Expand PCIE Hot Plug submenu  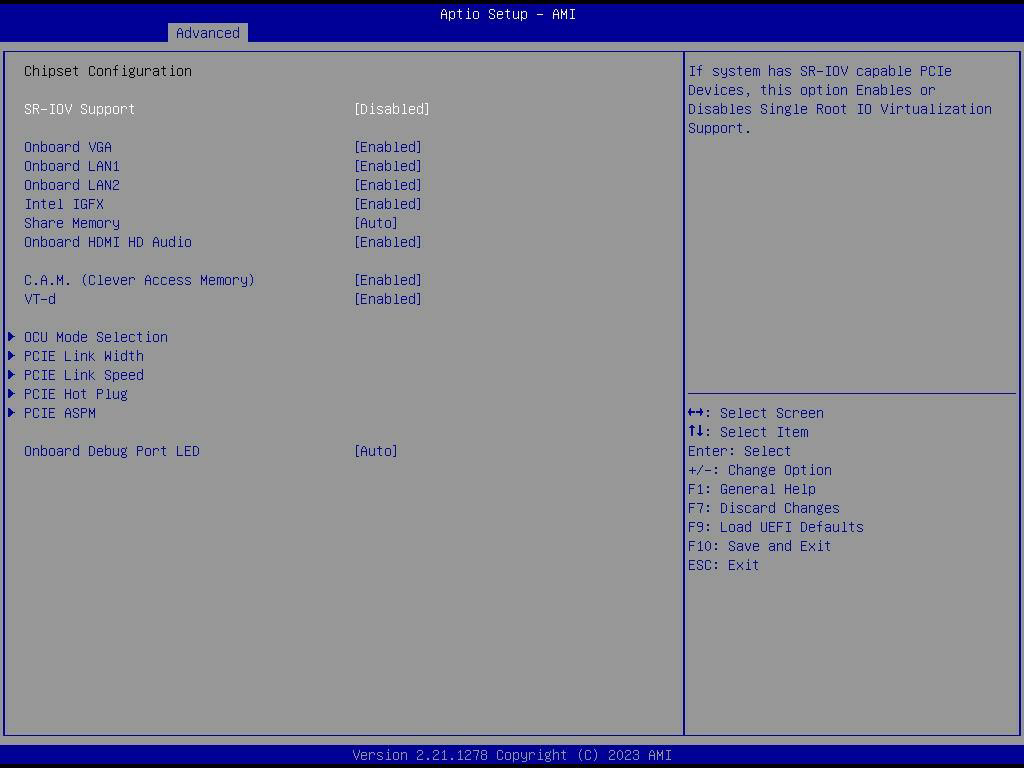coord(76,394)
